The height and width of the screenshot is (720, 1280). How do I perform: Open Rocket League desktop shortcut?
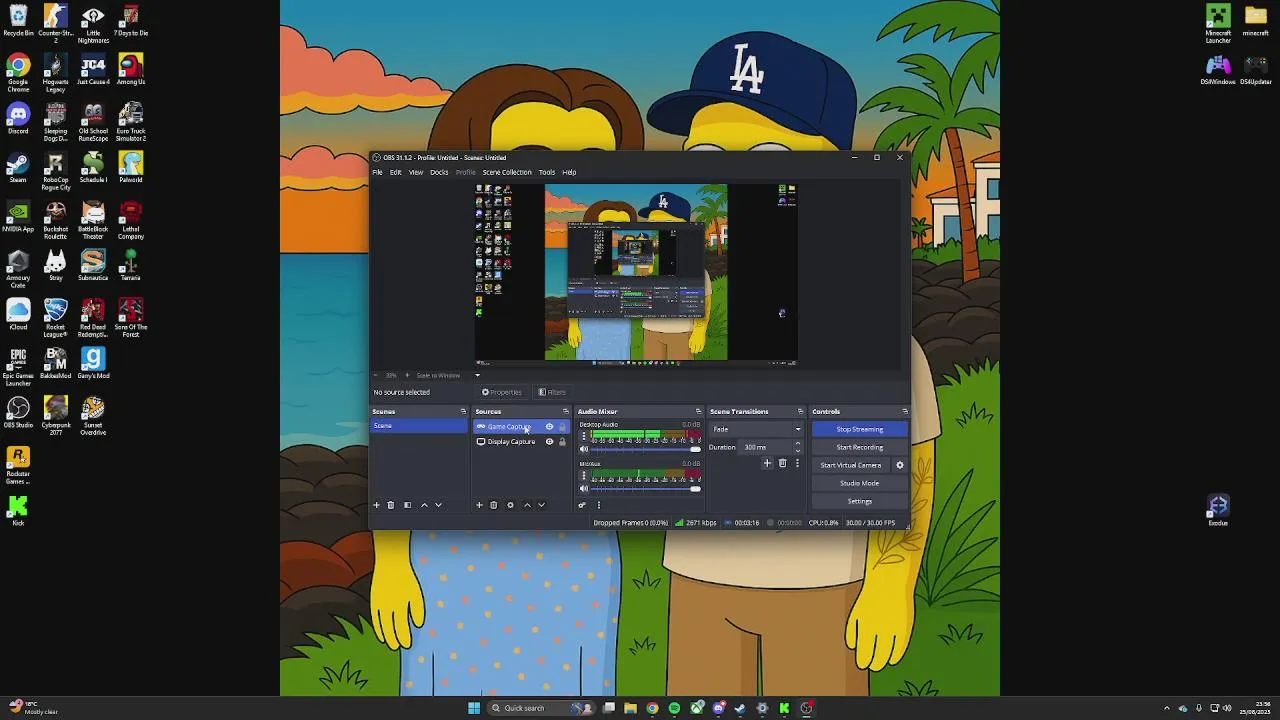55,318
